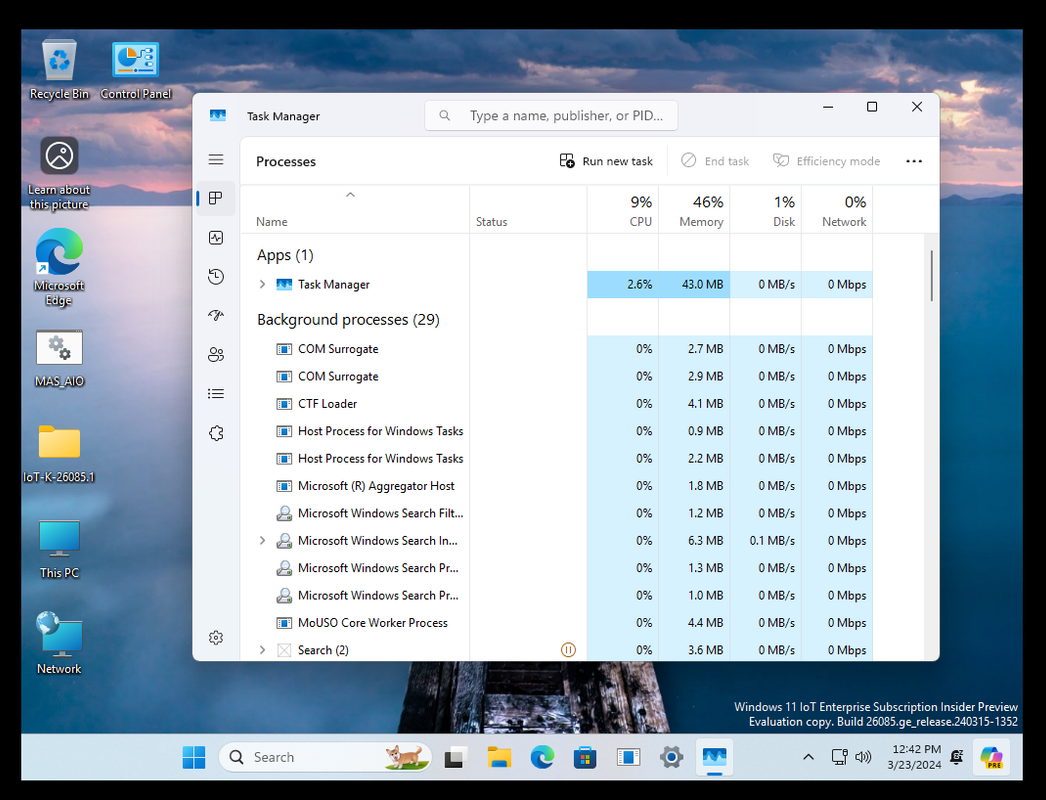Click the 2.6% CPU cell for Task Manager

click(x=623, y=284)
